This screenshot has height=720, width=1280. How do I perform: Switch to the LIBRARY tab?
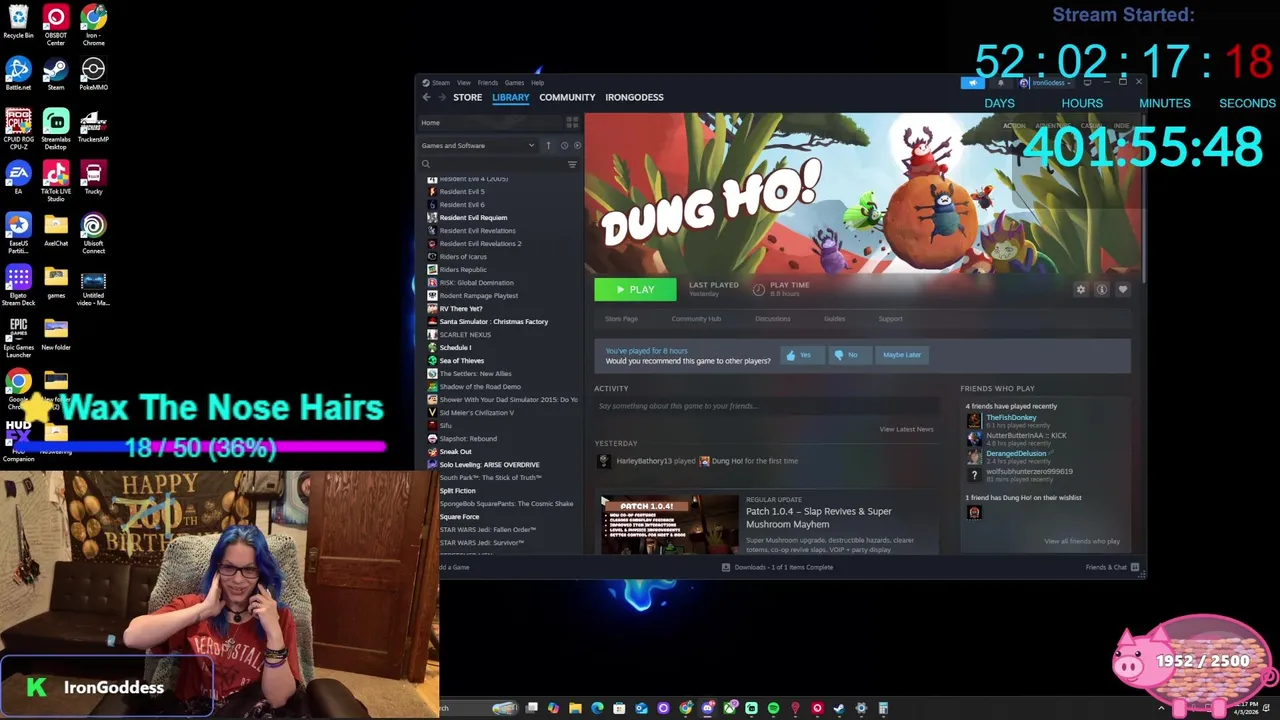(510, 97)
